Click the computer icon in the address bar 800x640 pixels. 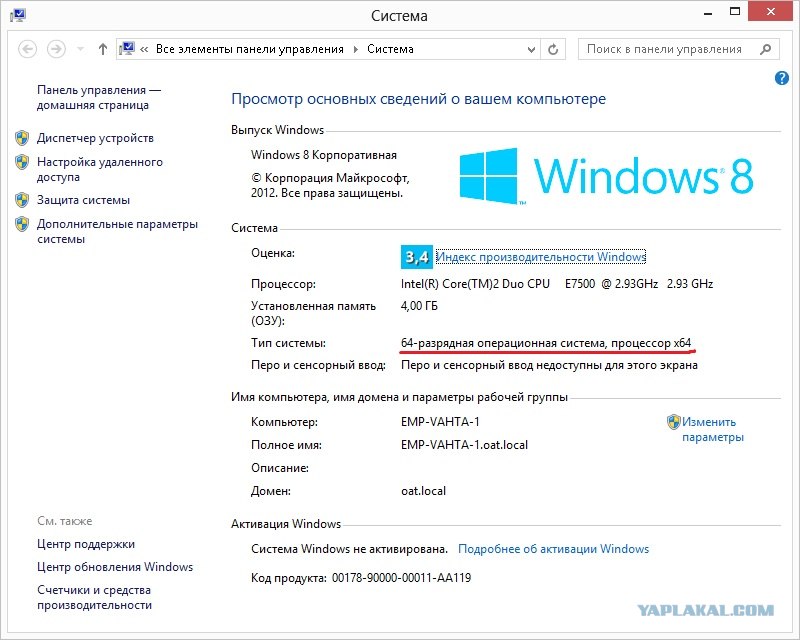pyautogui.click(x=127, y=48)
